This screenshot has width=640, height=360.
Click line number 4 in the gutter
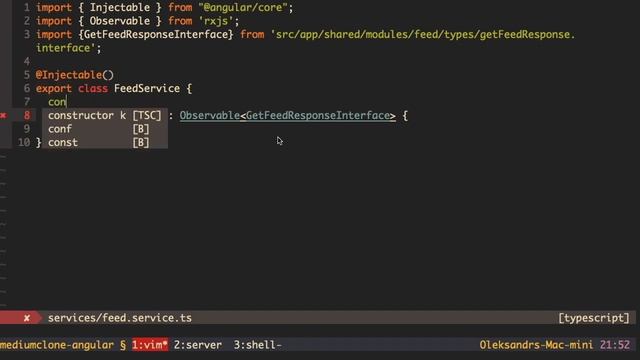point(27,62)
